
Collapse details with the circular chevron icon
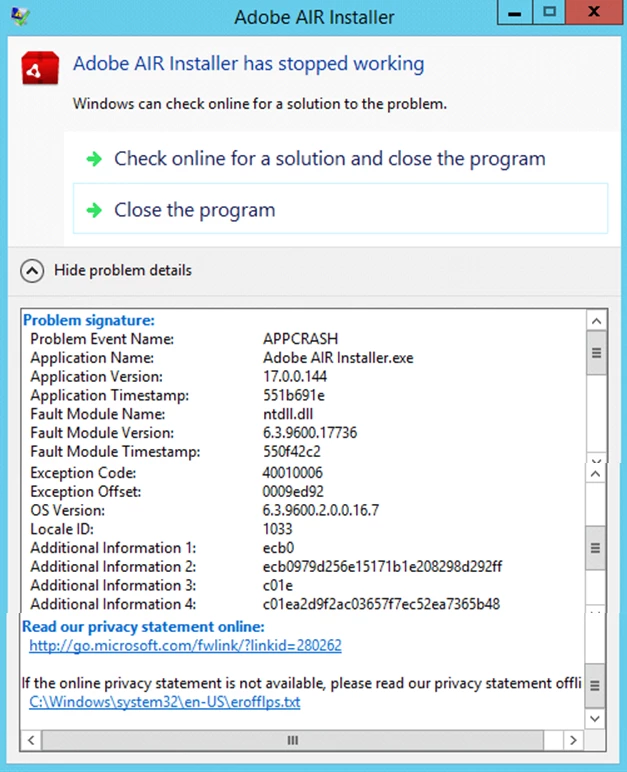tap(32, 271)
